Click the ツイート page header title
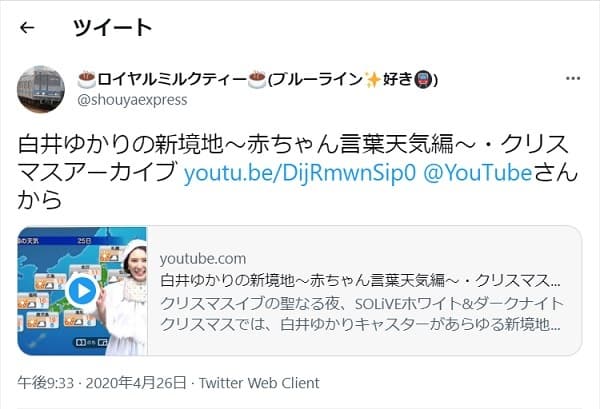Viewport: 600px width, 409px height. click(113, 28)
